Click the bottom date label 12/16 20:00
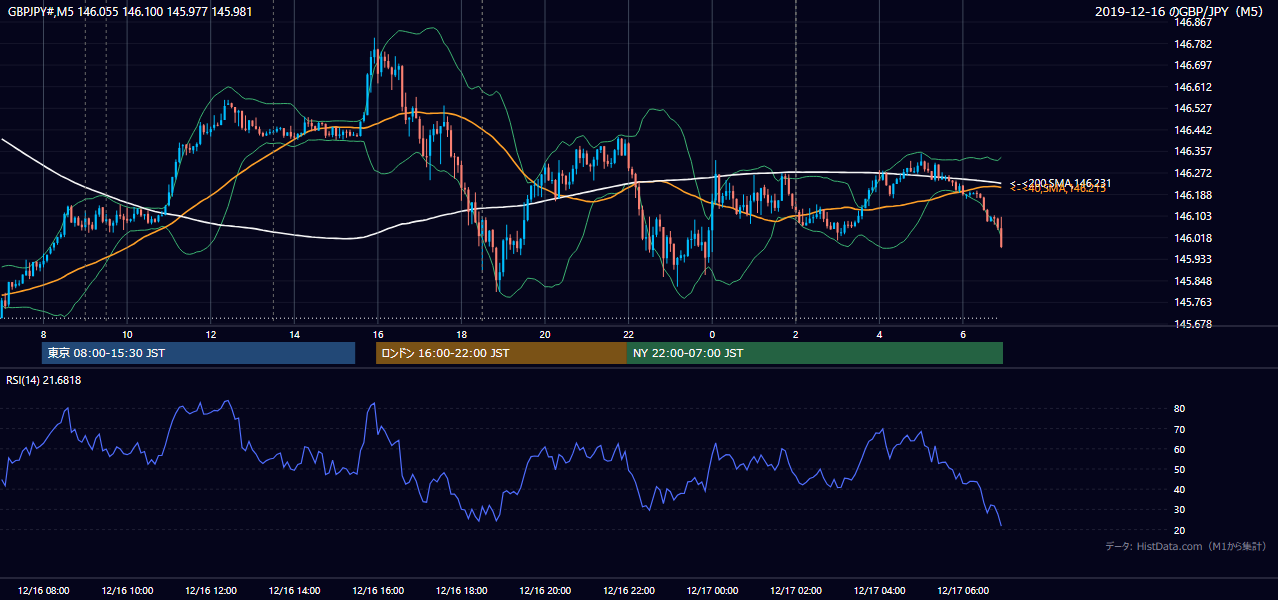Image resolution: width=1278 pixels, height=600 pixels. pos(545,591)
